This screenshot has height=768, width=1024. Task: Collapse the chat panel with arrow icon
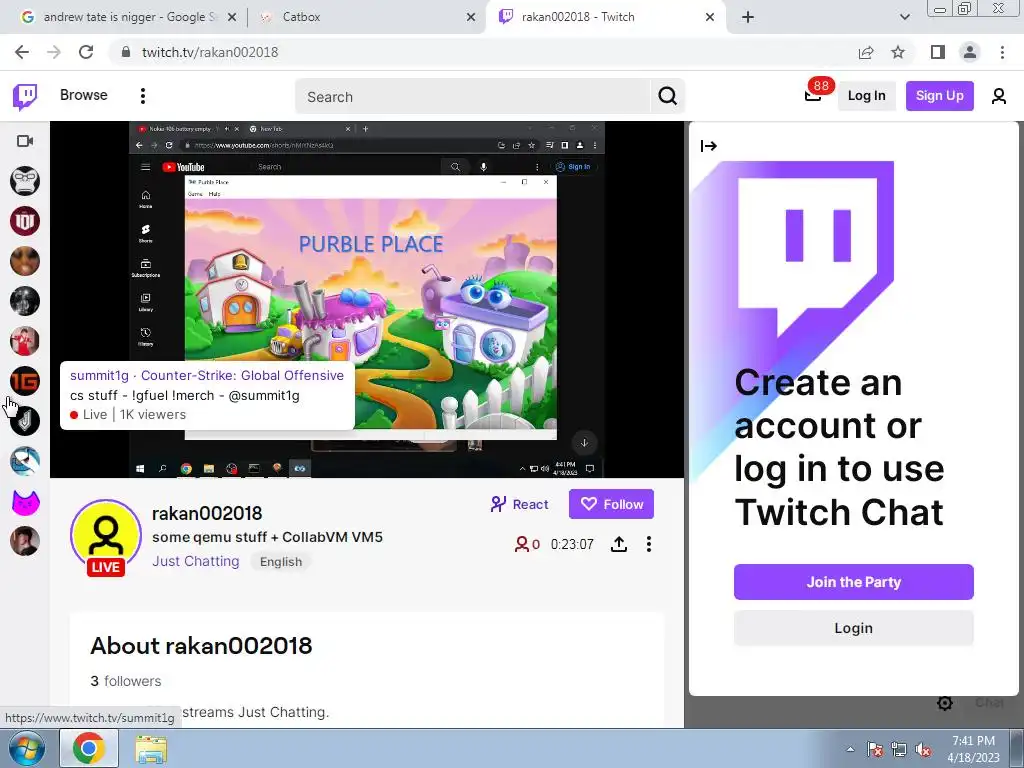[x=709, y=146]
